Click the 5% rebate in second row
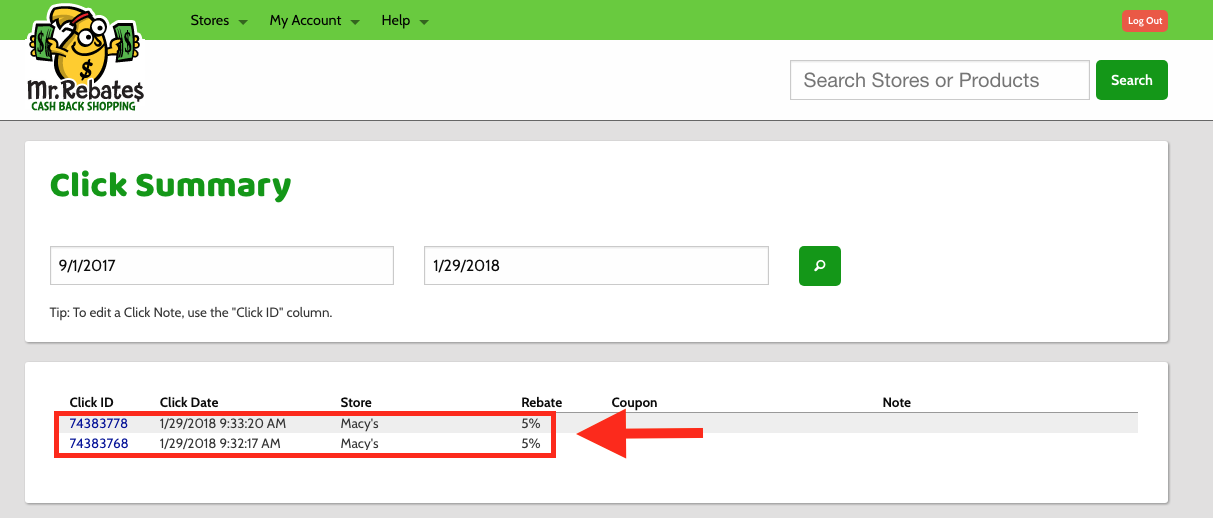Viewport: 1213px width, 518px height. tap(530, 443)
